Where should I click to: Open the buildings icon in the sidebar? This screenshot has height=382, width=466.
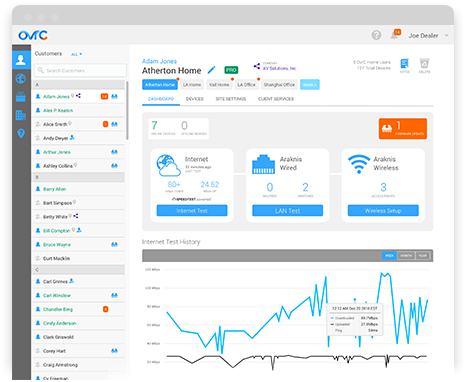click(x=21, y=115)
